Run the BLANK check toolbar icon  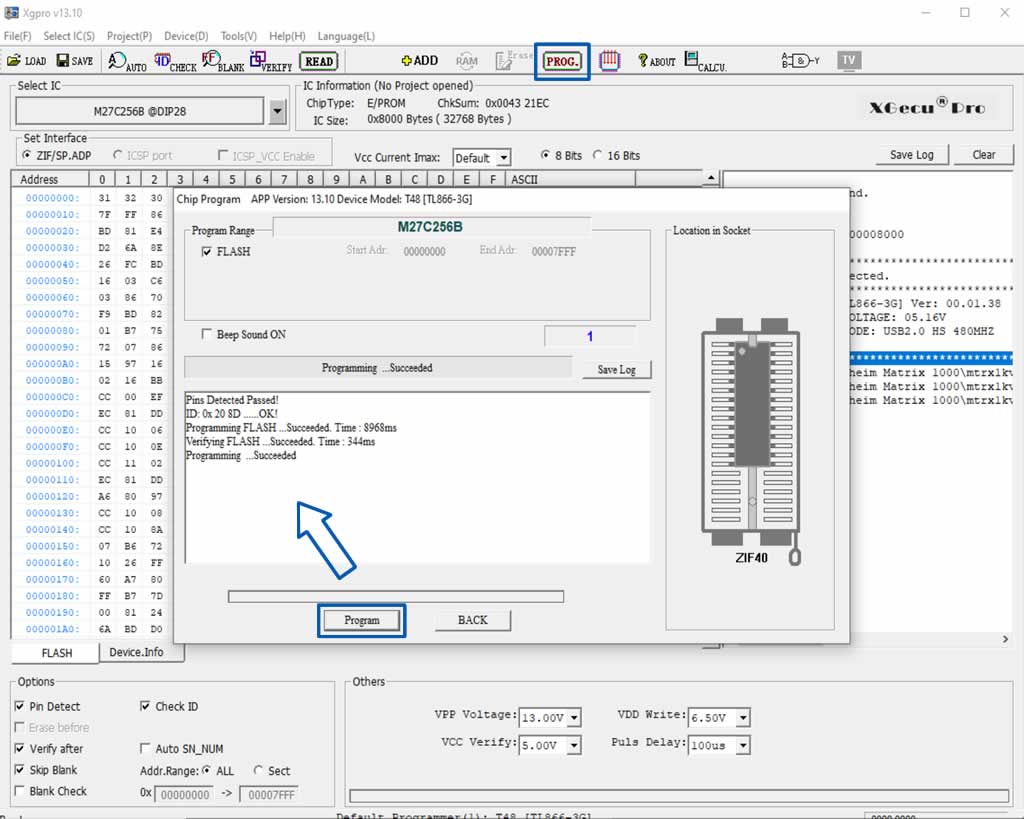point(223,61)
